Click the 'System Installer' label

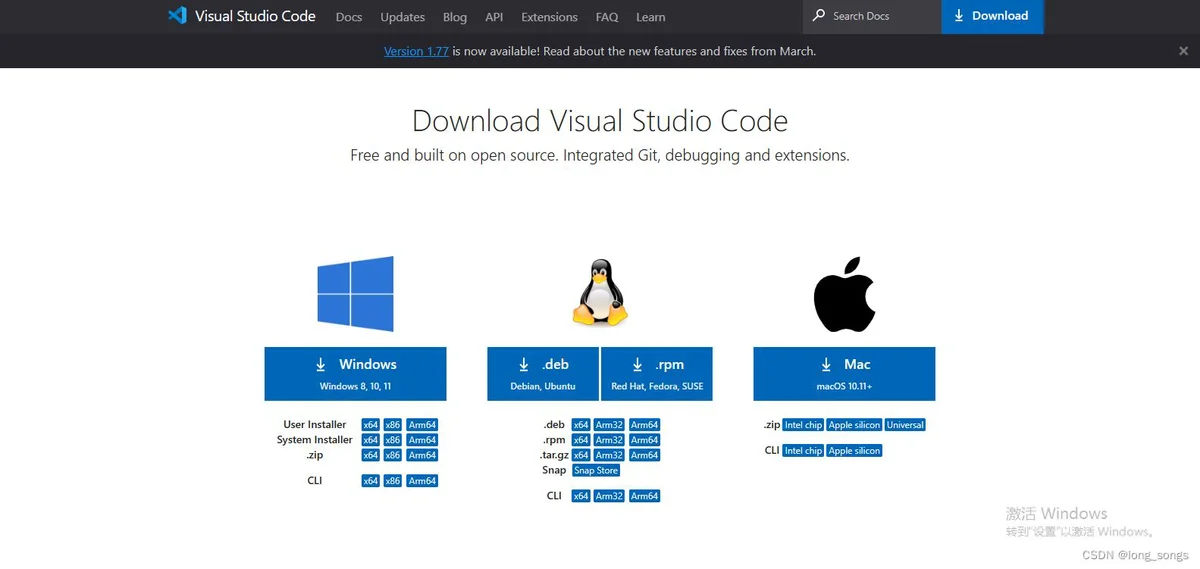315,440
